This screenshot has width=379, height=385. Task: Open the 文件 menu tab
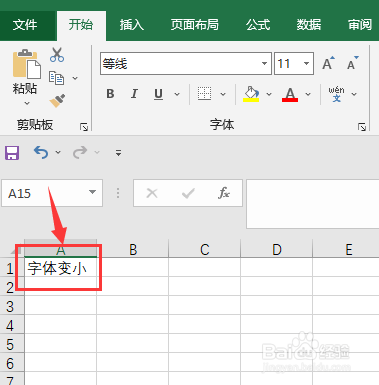(25, 25)
